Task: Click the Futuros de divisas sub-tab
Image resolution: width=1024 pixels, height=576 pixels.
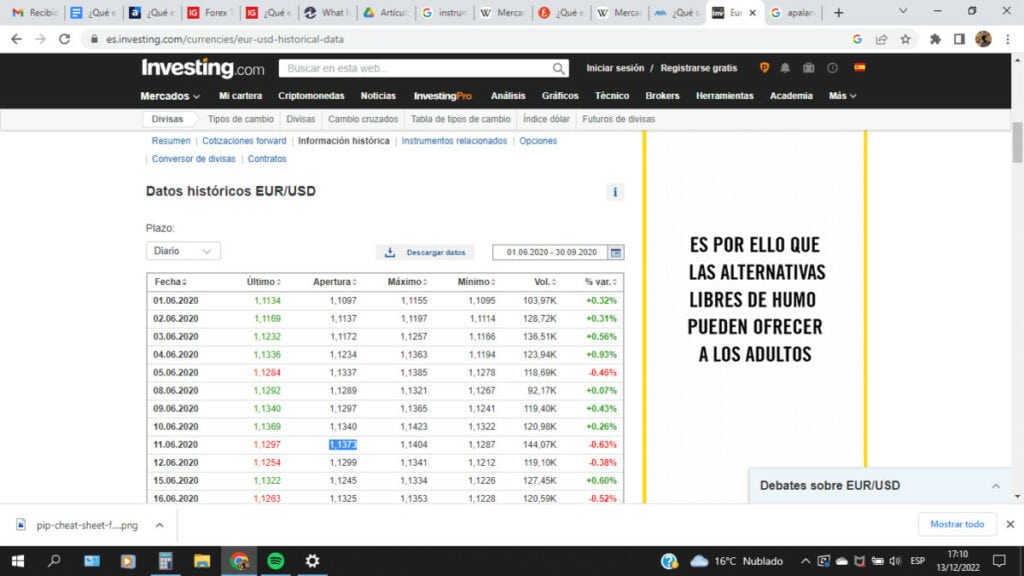Action: coord(618,119)
